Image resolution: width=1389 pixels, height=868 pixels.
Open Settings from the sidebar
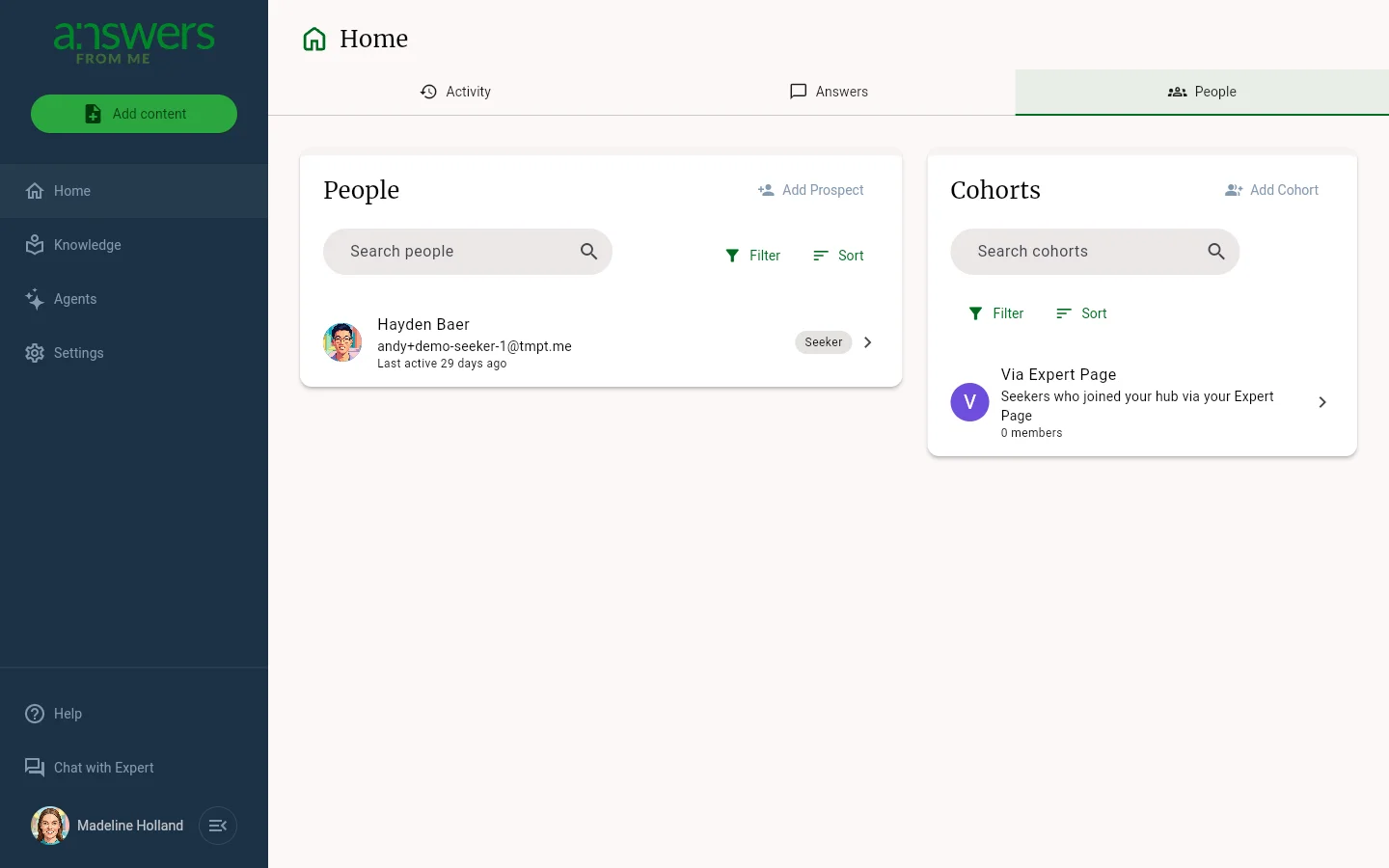pos(134,353)
